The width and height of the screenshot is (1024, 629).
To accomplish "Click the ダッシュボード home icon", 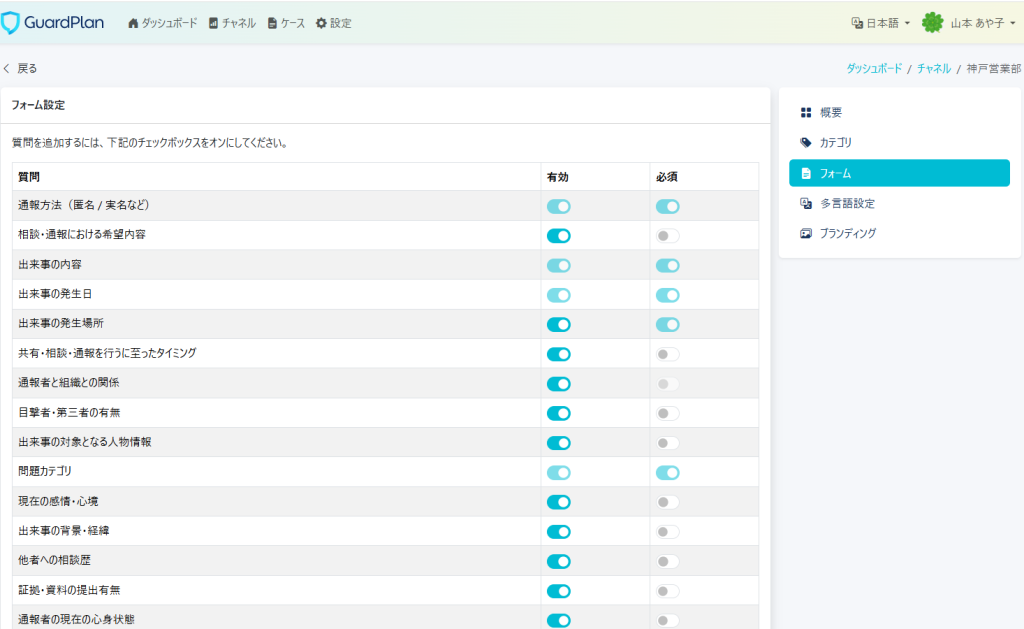I will point(133,23).
